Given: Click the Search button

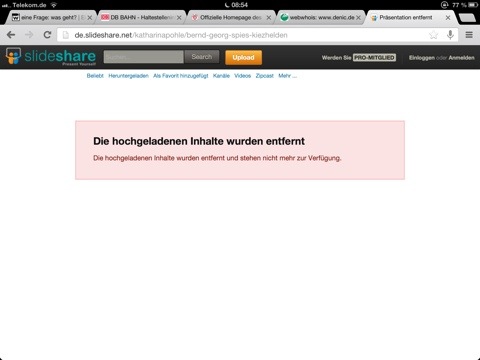Looking at the screenshot, I should click(202, 57).
